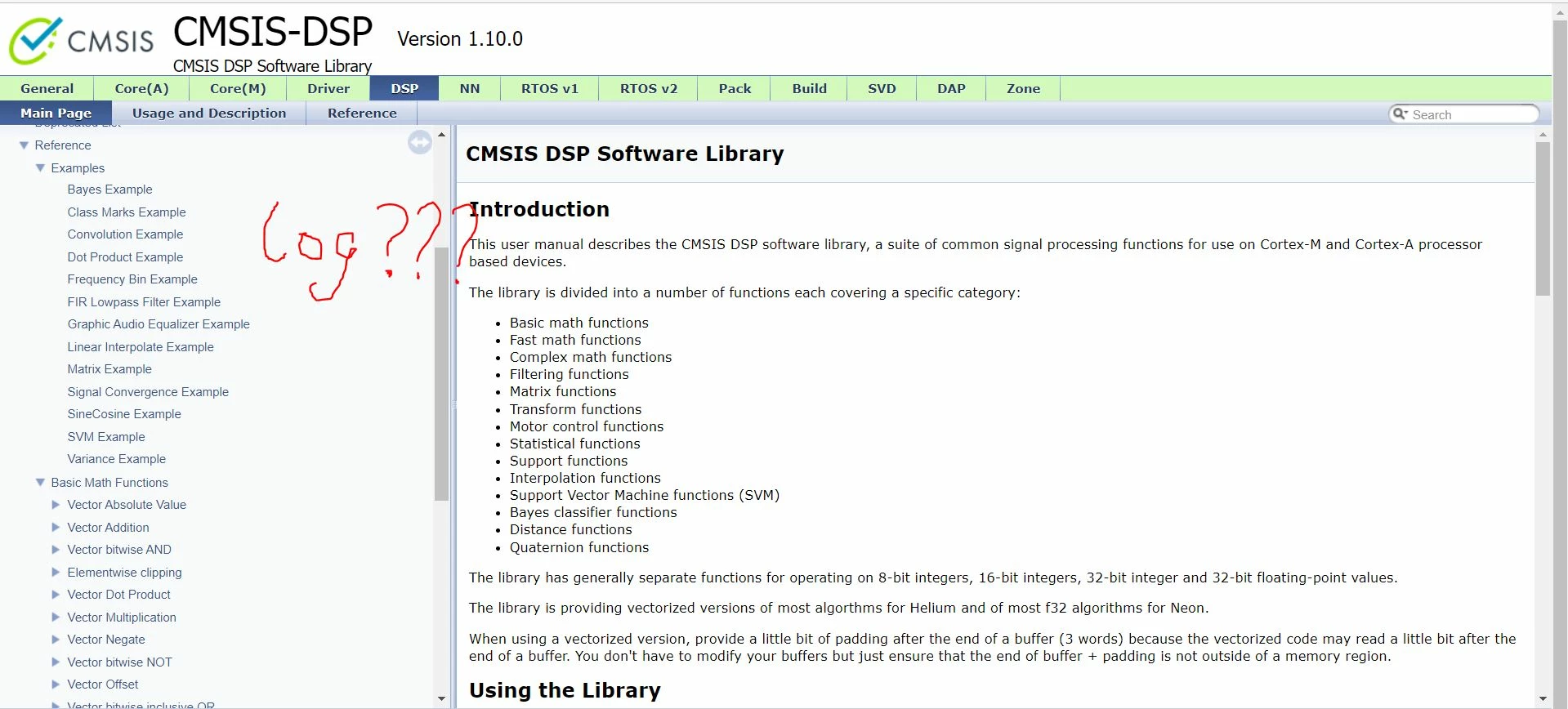Expand the Vector Offset node
1568x709 pixels.
click(56, 684)
